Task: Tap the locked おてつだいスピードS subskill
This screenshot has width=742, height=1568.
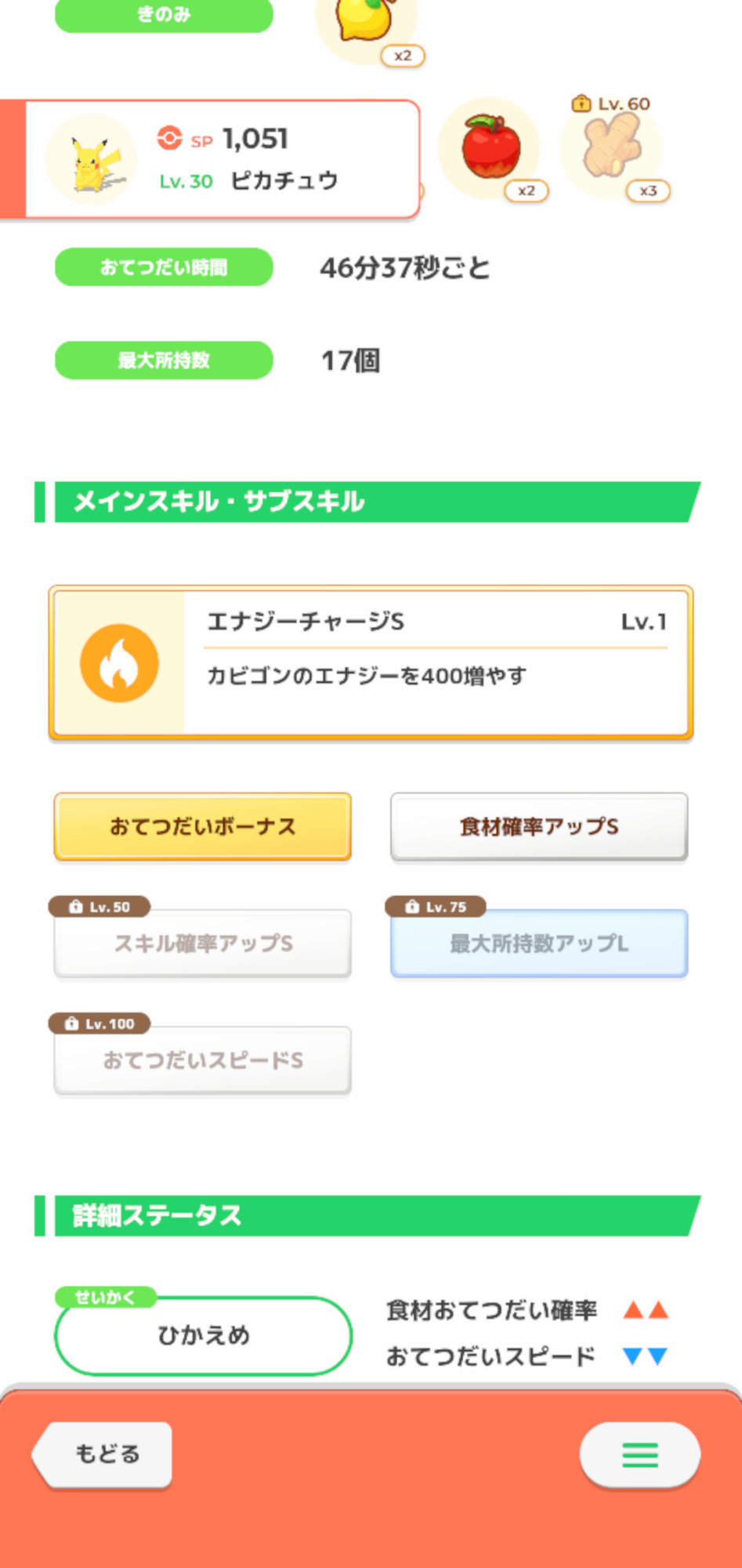Action: point(202,1060)
